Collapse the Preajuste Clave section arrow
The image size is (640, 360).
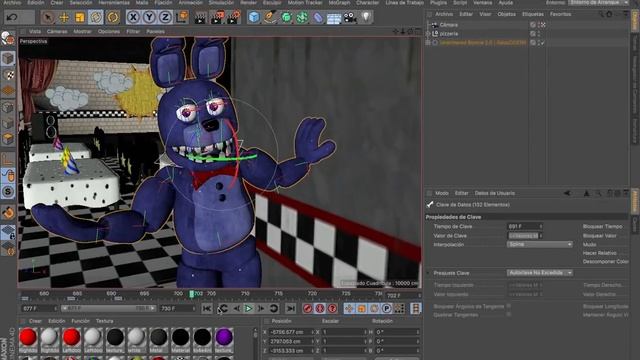click(x=428, y=273)
